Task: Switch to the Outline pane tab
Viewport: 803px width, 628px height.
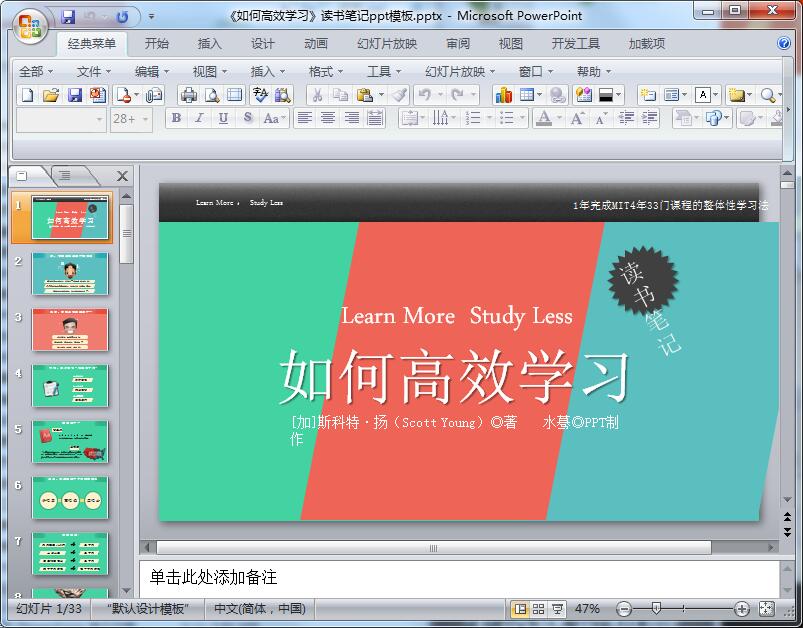Action: coord(66,176)
